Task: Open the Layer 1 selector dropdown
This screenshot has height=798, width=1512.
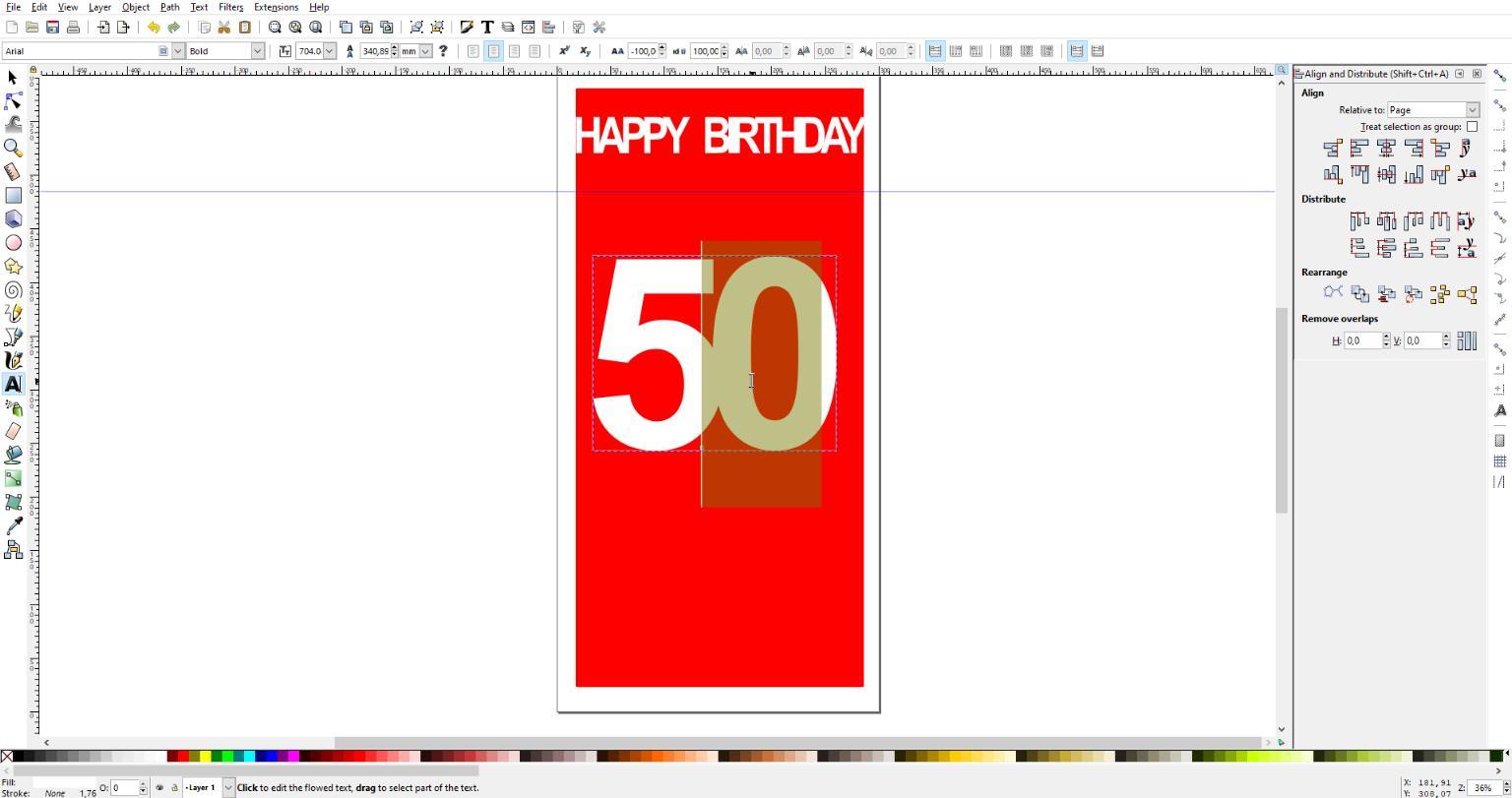Action: click(228, 787)
